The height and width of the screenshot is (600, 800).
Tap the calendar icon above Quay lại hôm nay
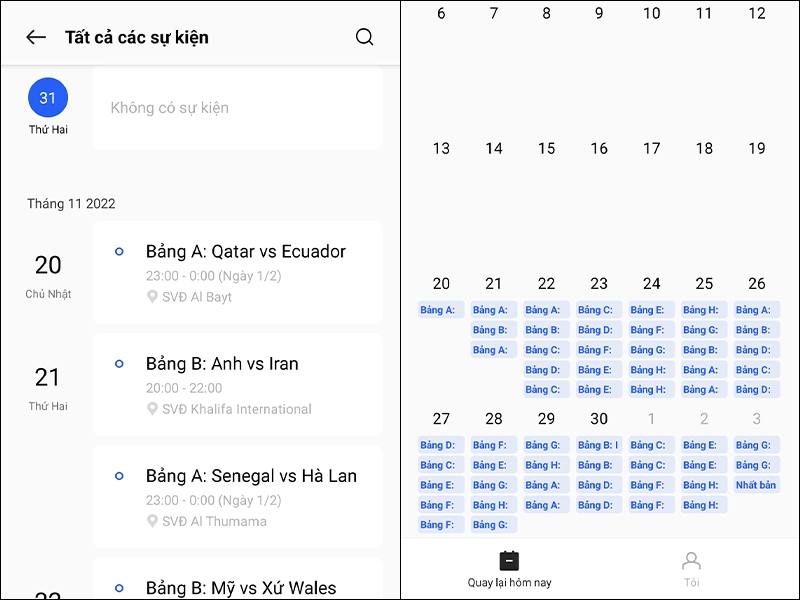tap(509, 561)
